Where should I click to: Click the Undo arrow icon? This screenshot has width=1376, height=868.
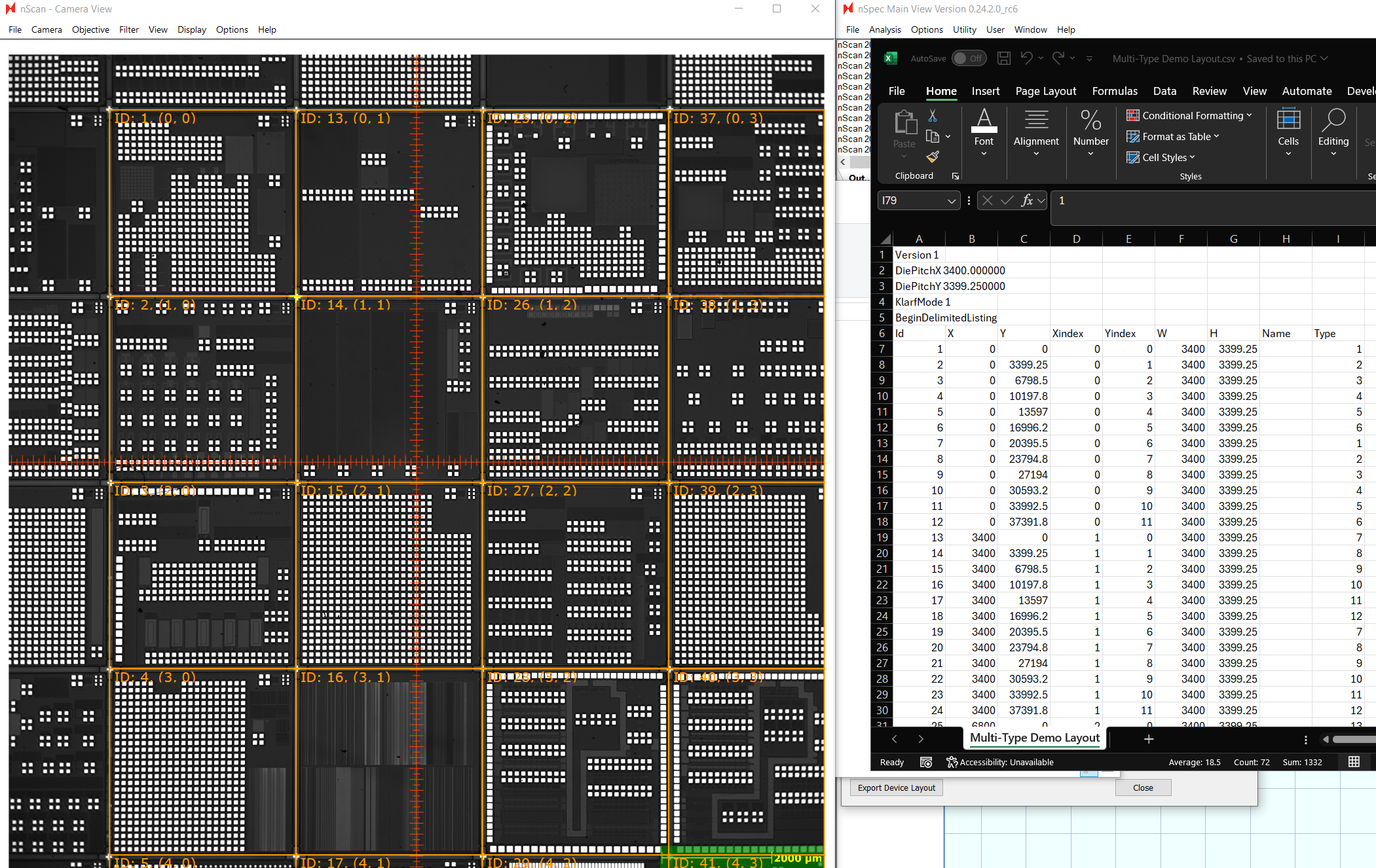[x=1026, y=58]
